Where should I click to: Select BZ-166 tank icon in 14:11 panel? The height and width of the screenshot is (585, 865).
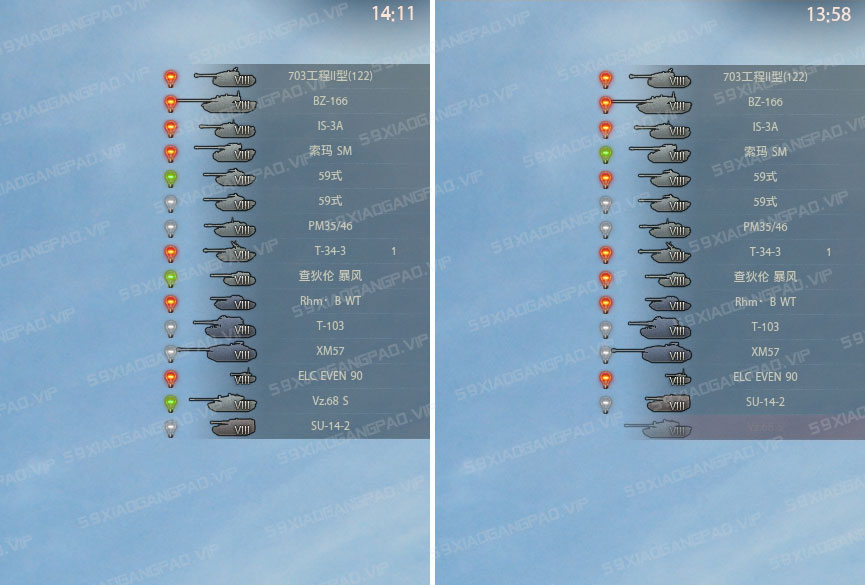tap(216, 103)
